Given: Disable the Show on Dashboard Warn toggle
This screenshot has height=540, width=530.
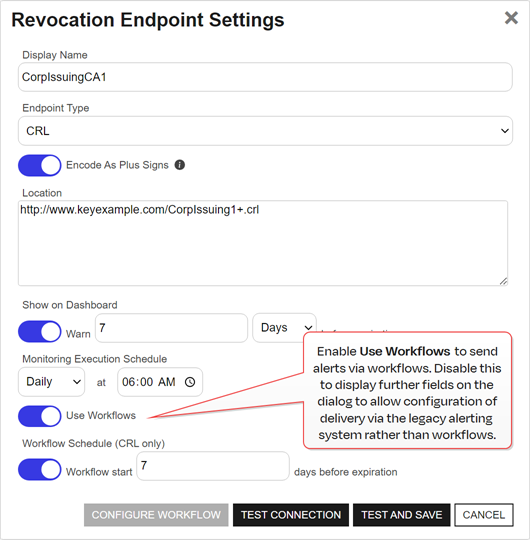Looking at the screenshot, I should 40,332.
